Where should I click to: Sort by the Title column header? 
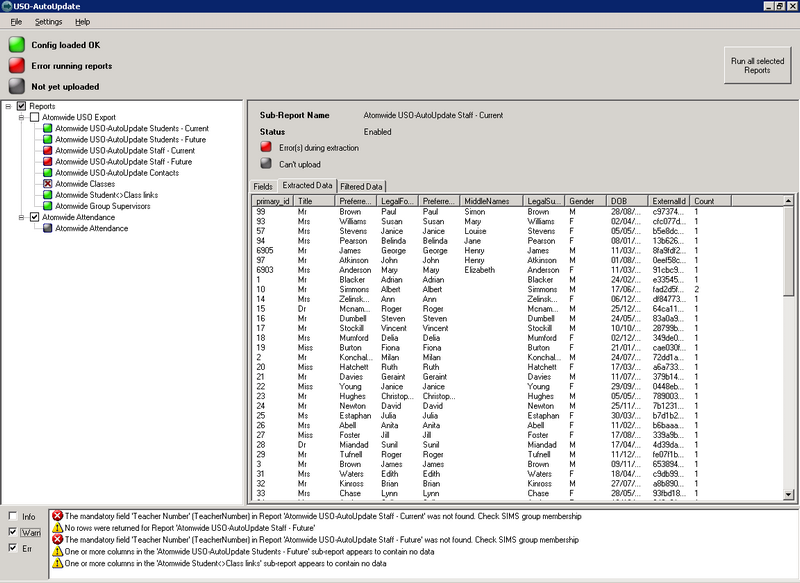pyautogui.click(x=314, y=201)
